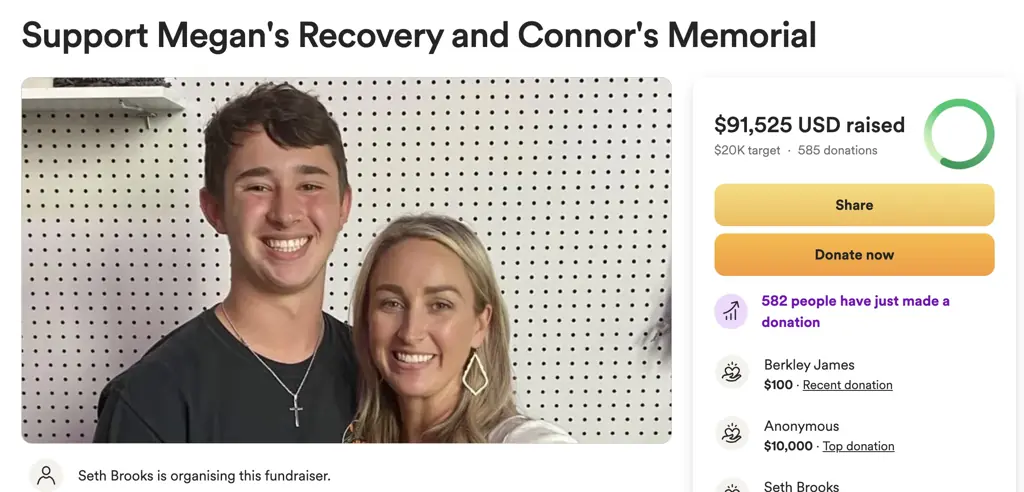Click the organiser profile avatar icon
Viewport: 1024px width, 492px height.
coord(46,475)
